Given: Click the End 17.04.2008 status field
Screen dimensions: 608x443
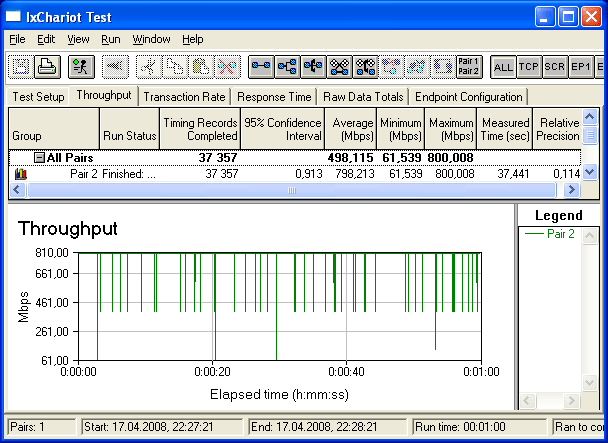Looking at the screenshot, I should (x=328, y=427).
